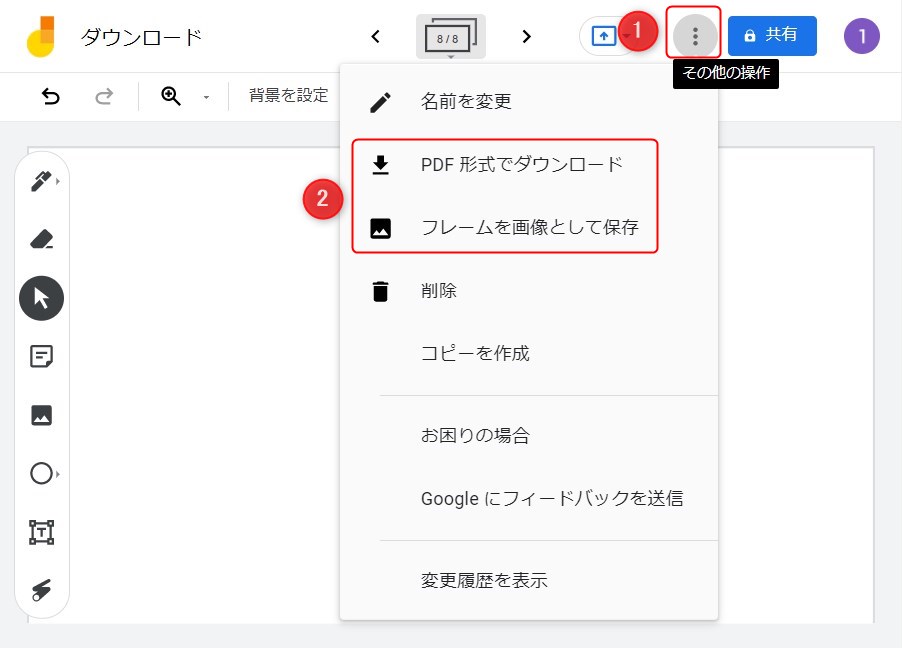Viewport: 902px width, 648px height.
Task: Choose コピーを作成 from the menu
Action: [529, 353]
